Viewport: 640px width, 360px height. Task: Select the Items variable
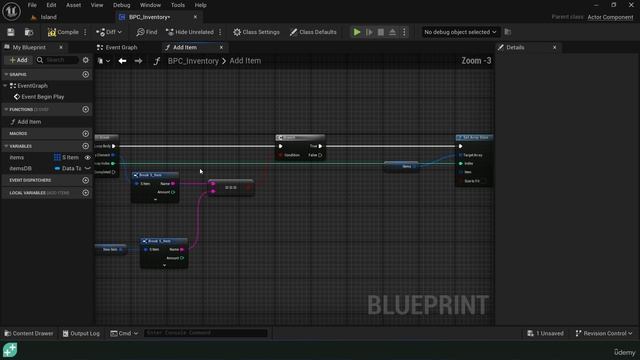click(17, 157)
